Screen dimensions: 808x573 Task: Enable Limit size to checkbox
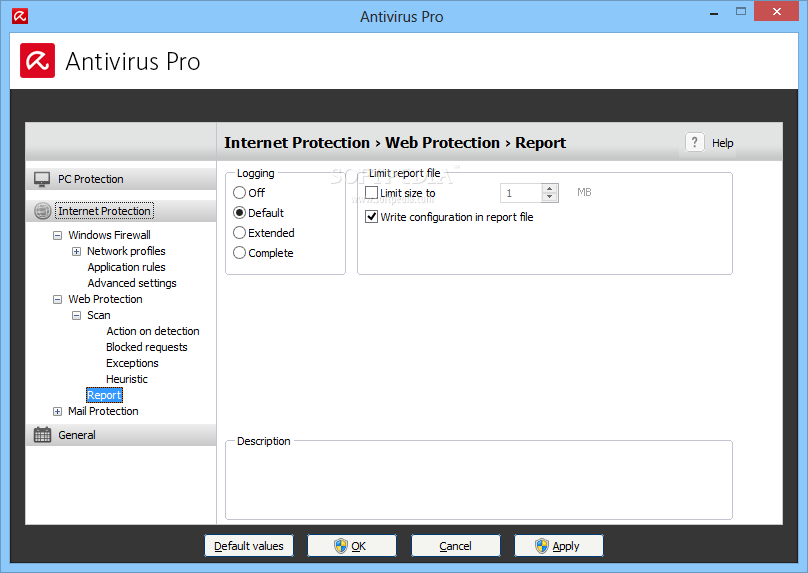click(372, 193)
